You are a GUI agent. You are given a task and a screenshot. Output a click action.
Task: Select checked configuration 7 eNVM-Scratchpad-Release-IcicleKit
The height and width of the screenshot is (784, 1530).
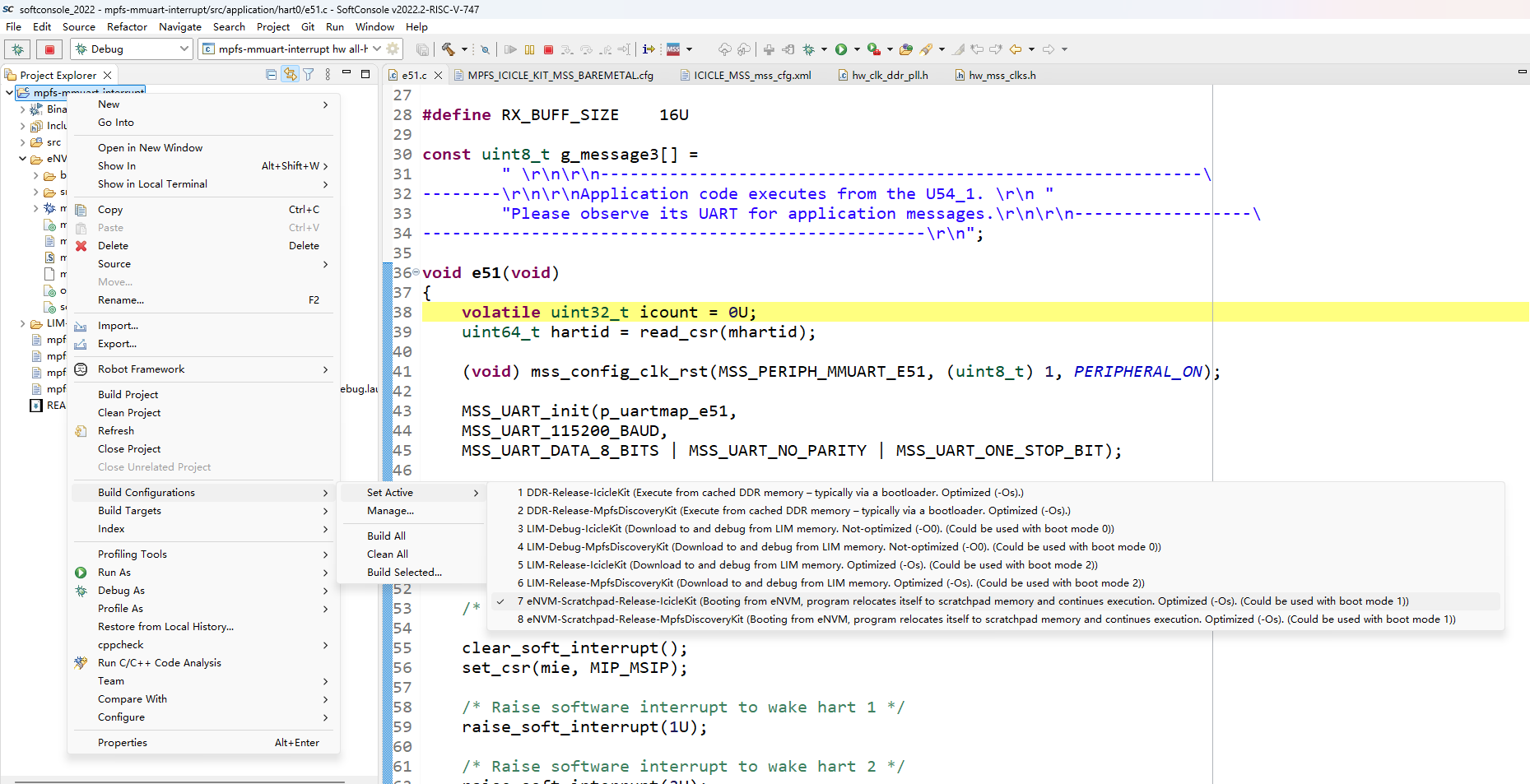pos(996,601)
